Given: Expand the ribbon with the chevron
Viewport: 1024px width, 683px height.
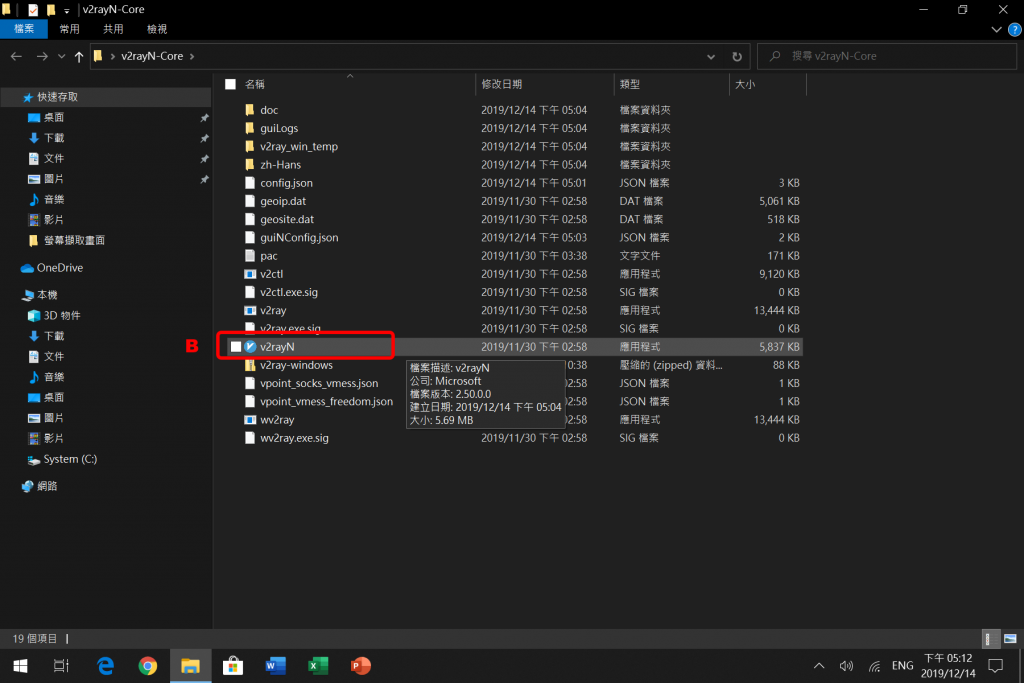Looking at the screenshot, I should (996, 29).
